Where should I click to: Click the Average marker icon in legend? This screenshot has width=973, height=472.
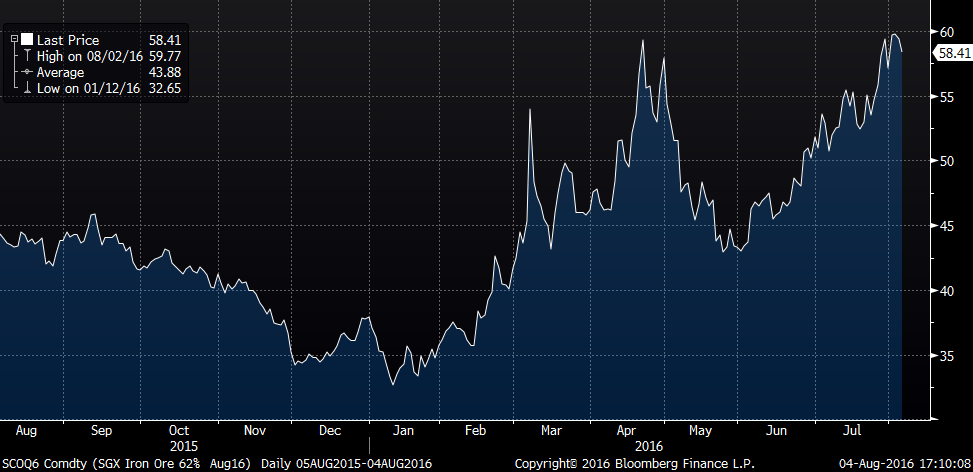pos(27,73)
